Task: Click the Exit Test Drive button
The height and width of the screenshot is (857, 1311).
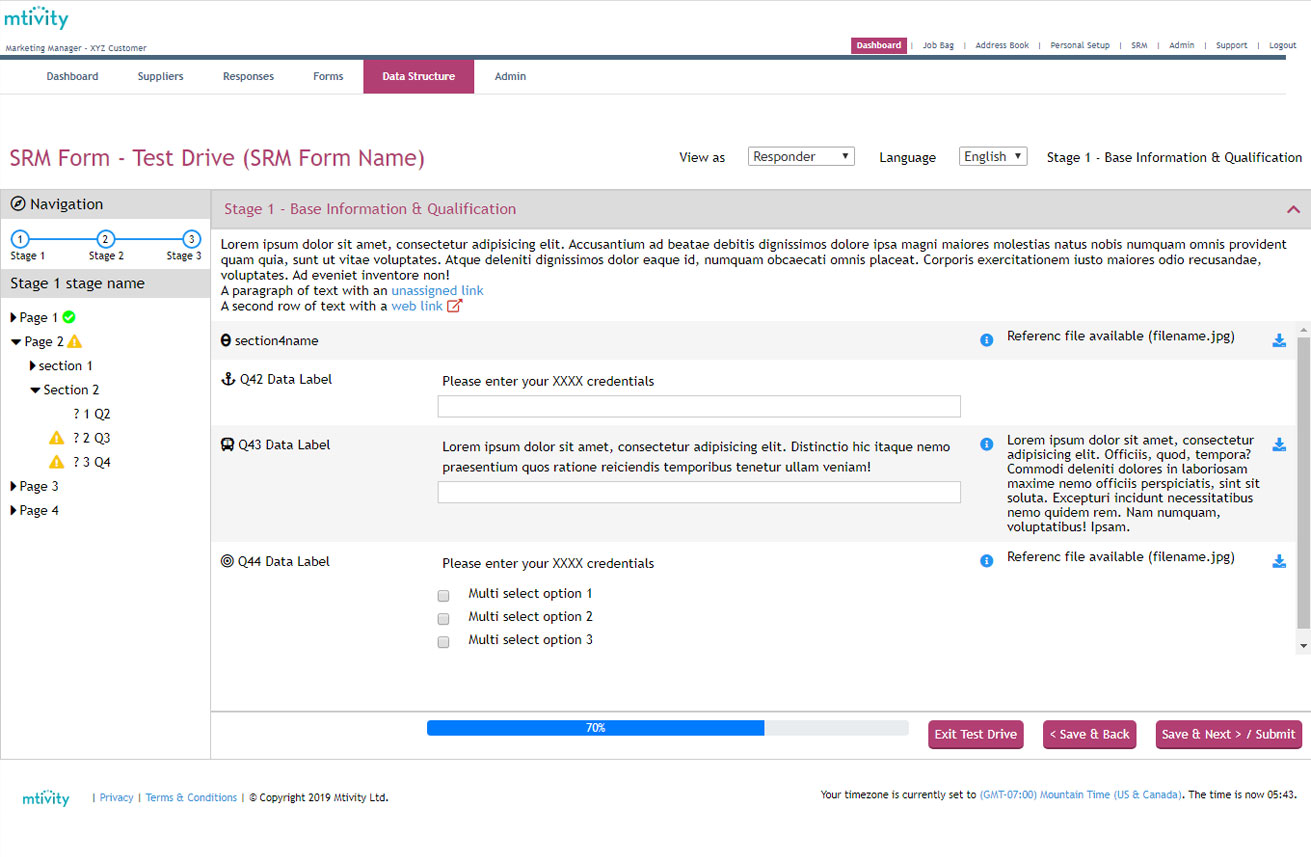Action: (975, 734)
